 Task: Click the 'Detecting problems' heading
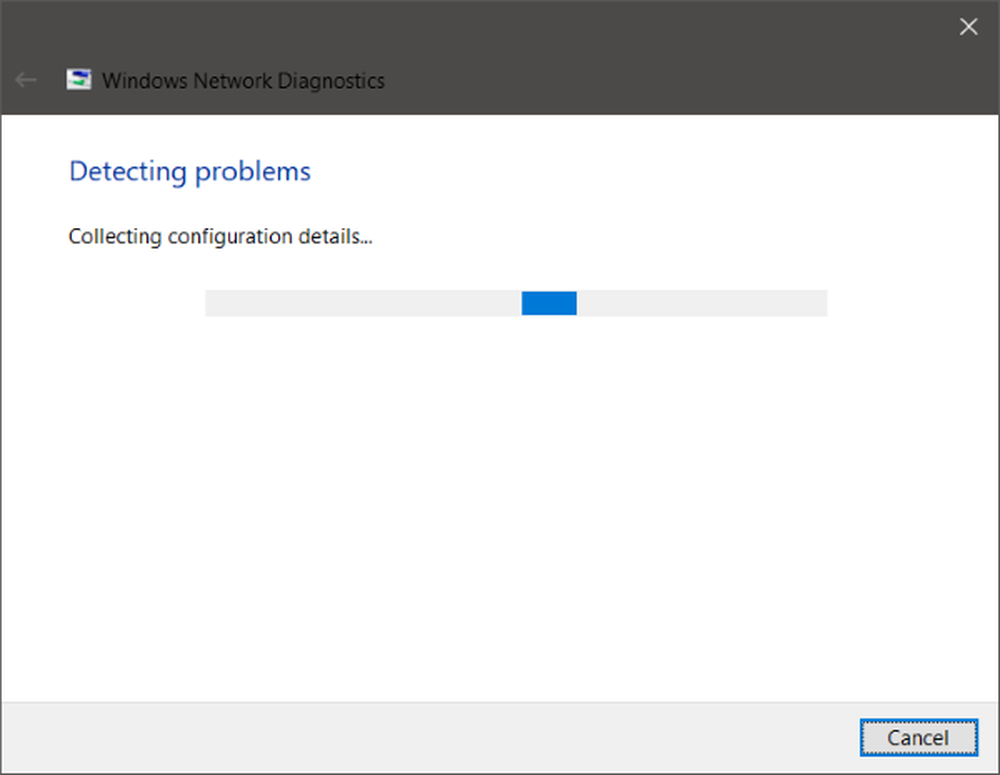(190, 172)
